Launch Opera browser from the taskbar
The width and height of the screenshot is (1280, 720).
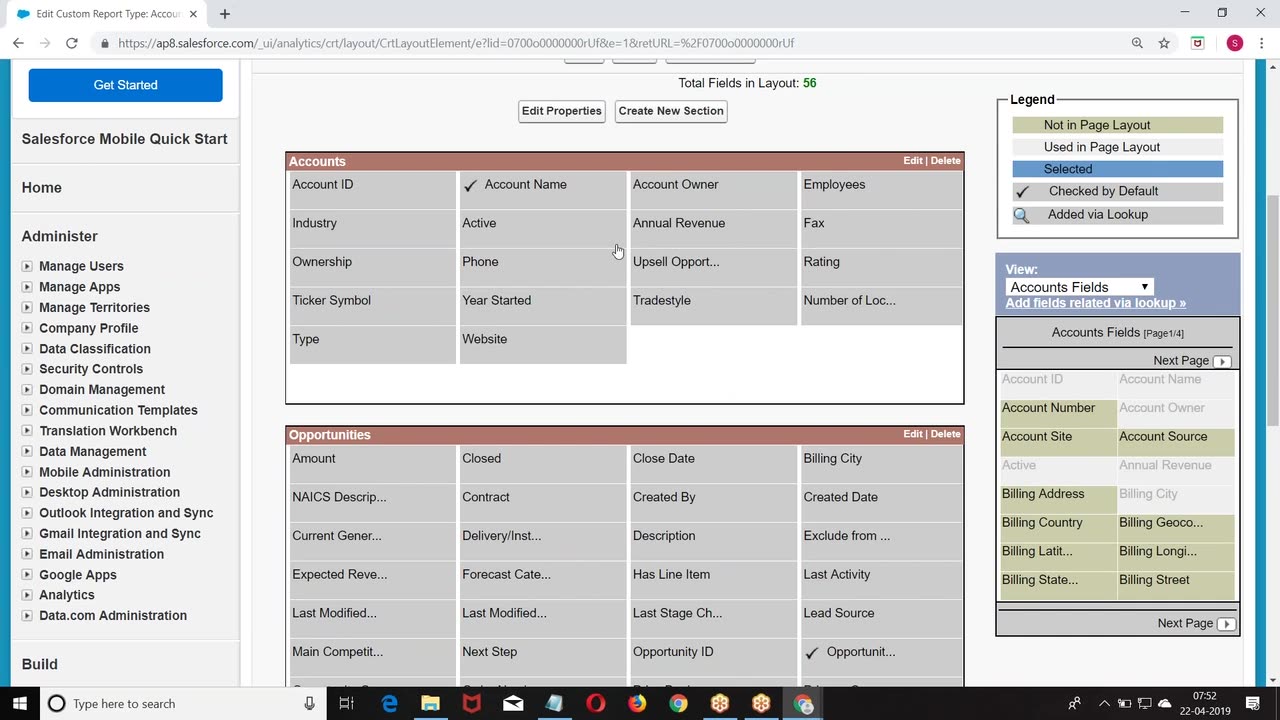pos(595,704)
